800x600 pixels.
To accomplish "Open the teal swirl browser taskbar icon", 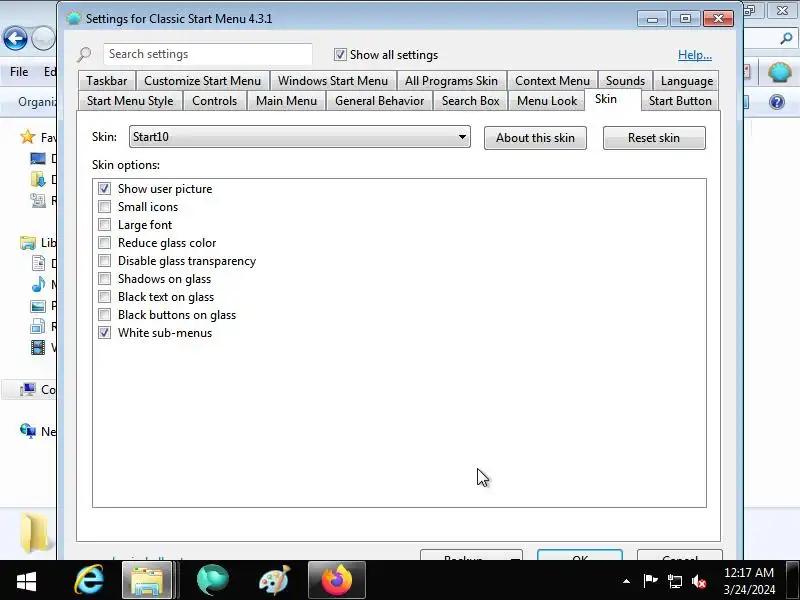I will 212,580.
